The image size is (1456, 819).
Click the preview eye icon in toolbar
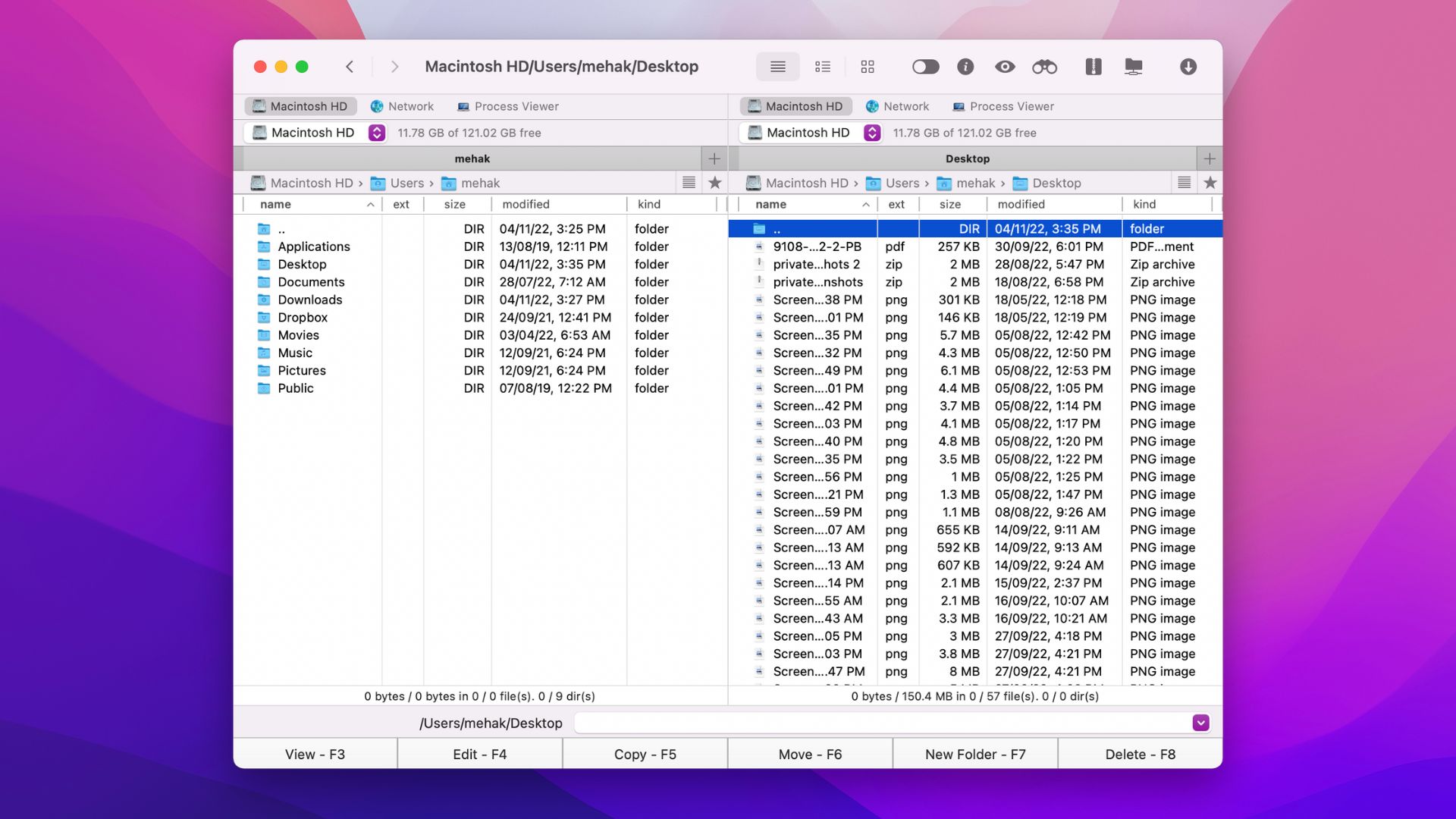coord(1005,66)
